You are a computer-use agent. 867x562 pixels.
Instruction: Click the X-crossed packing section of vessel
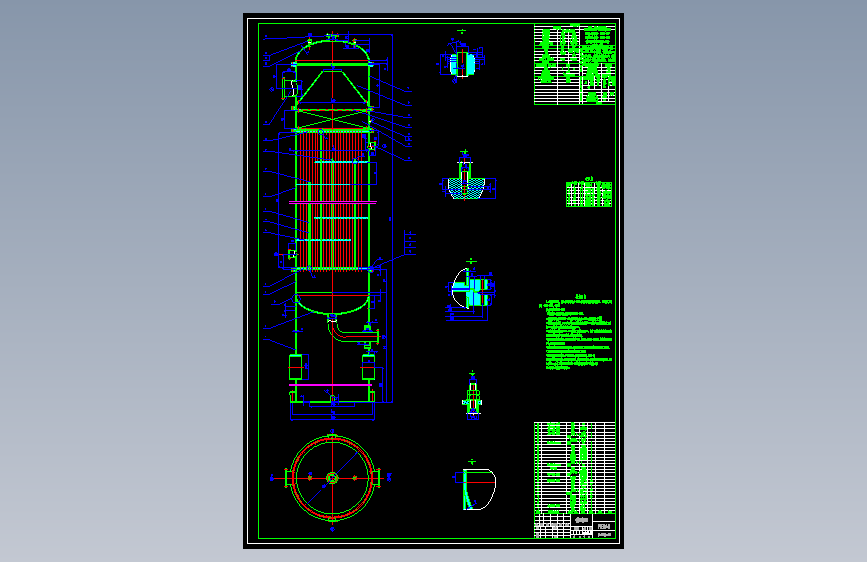tap(332, 119)
